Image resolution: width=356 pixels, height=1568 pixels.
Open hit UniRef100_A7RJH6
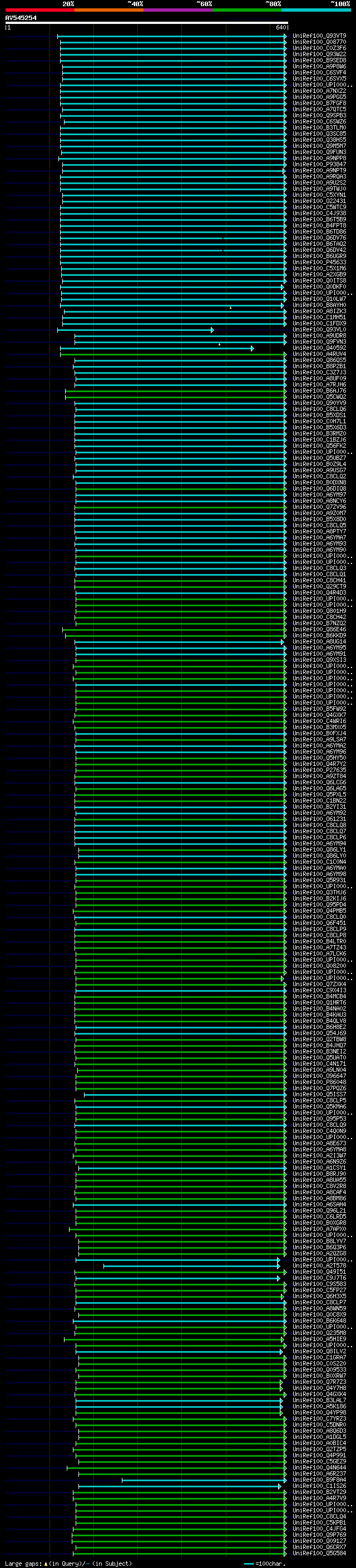click(319, 385)
